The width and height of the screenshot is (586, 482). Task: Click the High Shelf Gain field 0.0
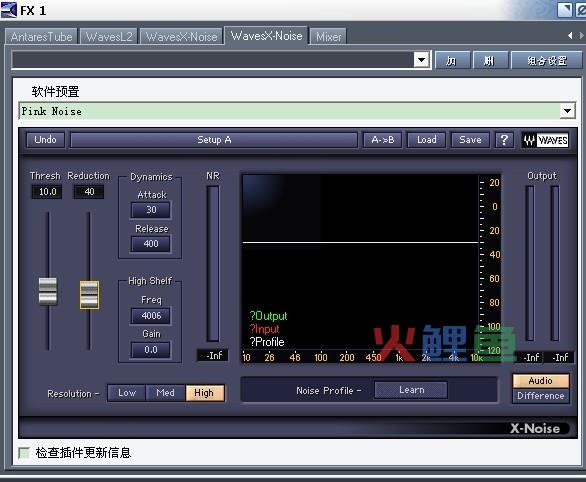(151, 350)
